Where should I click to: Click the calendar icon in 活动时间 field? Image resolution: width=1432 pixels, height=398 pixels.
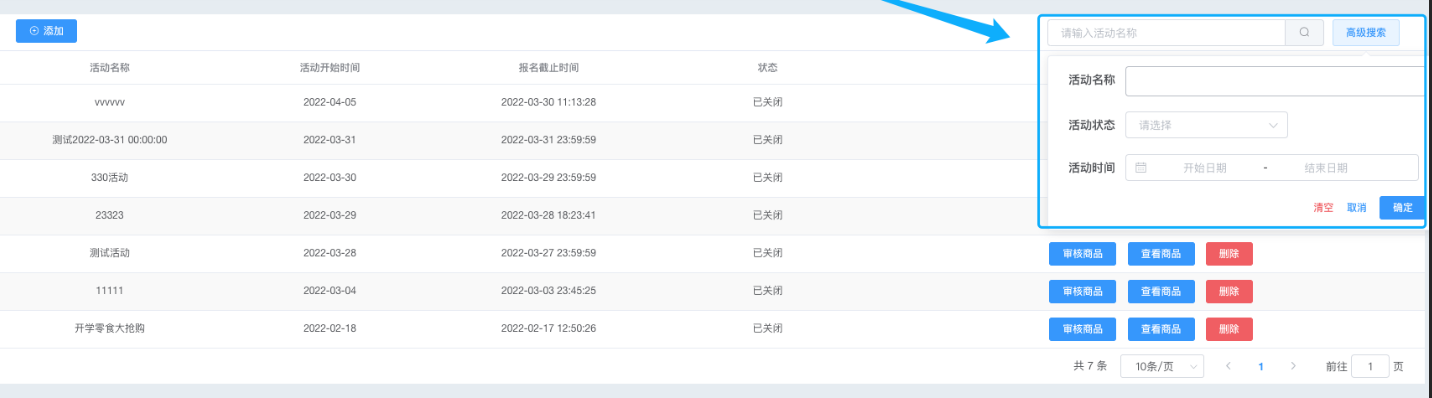tap(1141, 167)
